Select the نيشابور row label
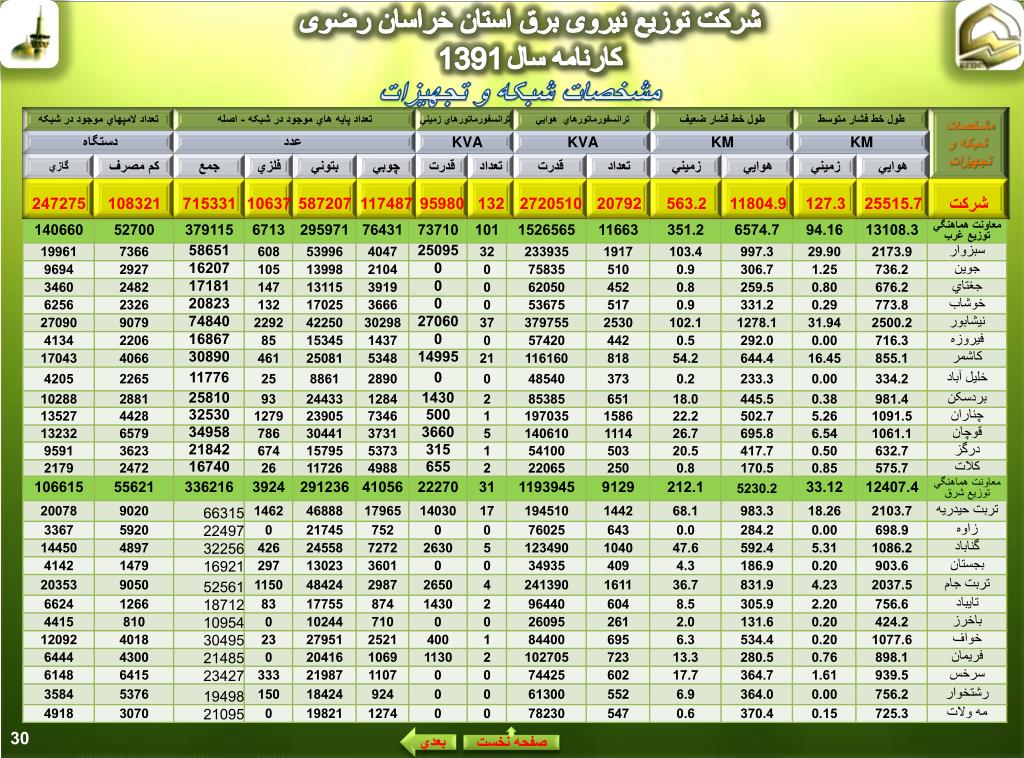1024x758 pixels. click(x=967, y=322)
